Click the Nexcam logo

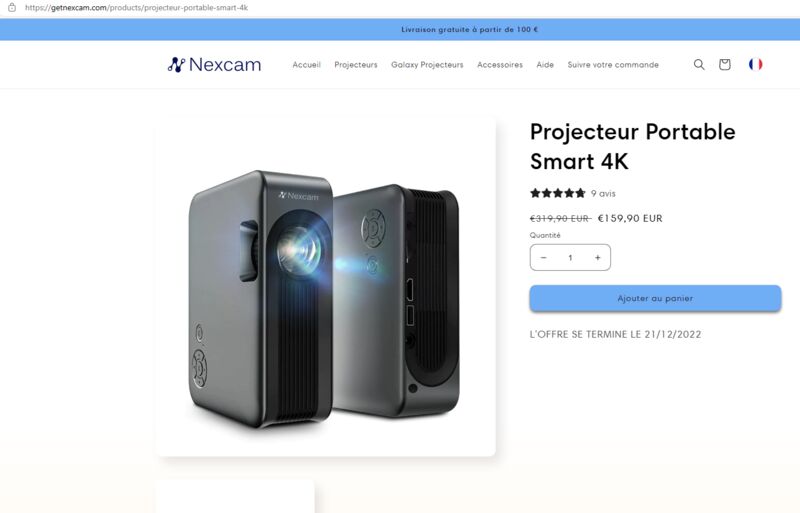click(214, 64)
